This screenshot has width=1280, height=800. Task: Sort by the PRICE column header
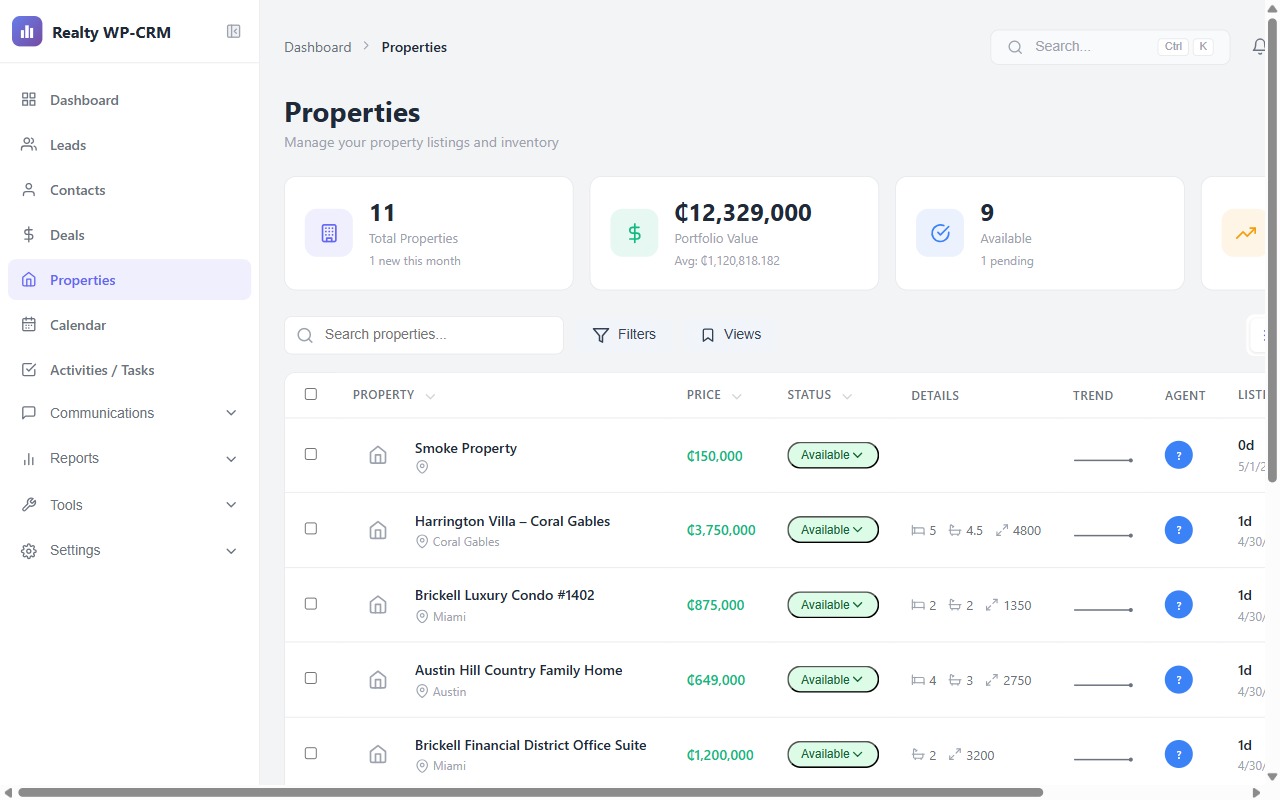(x=714, y=395)
